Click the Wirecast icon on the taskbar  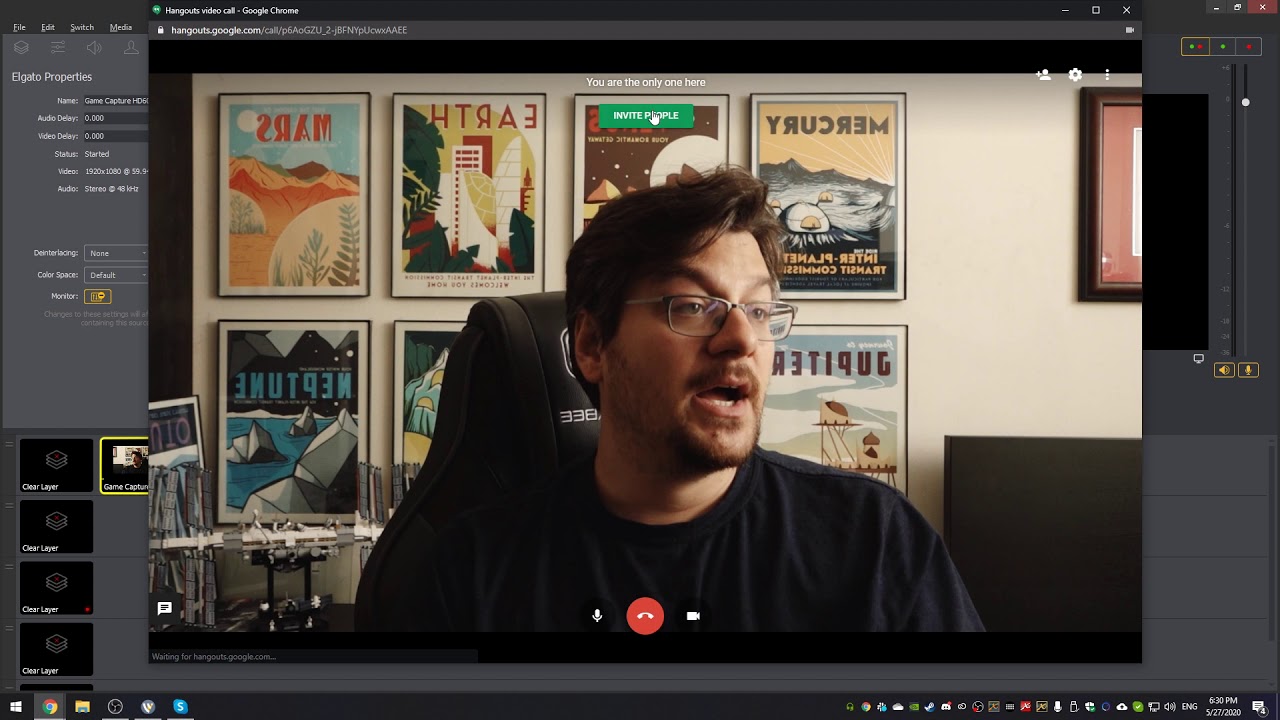click(x=148, y=707)
